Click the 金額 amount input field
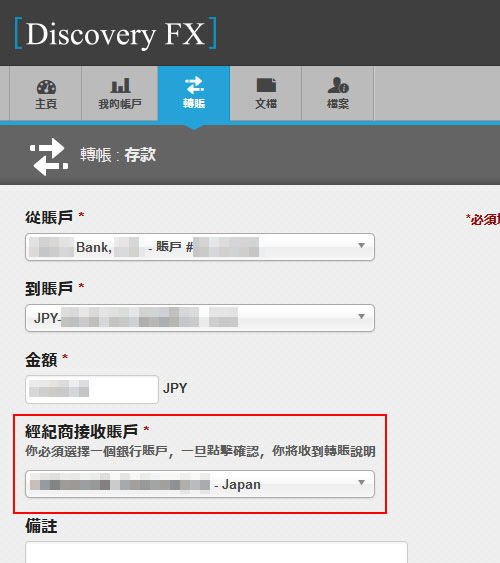500x563 pixels. pyautogui.click(x=92, y=389)
